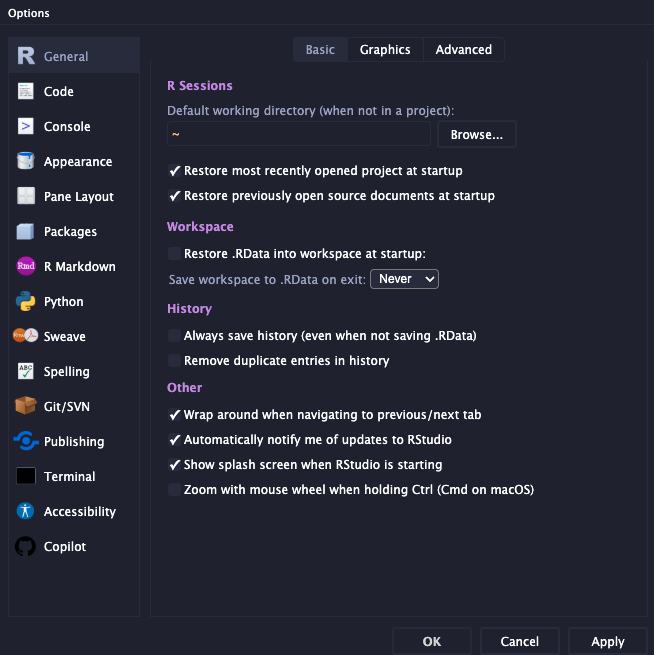Enable Restore .RData into workspace checkbox
This screenshot has width=654, height=655.
click(x=175, y=254)
